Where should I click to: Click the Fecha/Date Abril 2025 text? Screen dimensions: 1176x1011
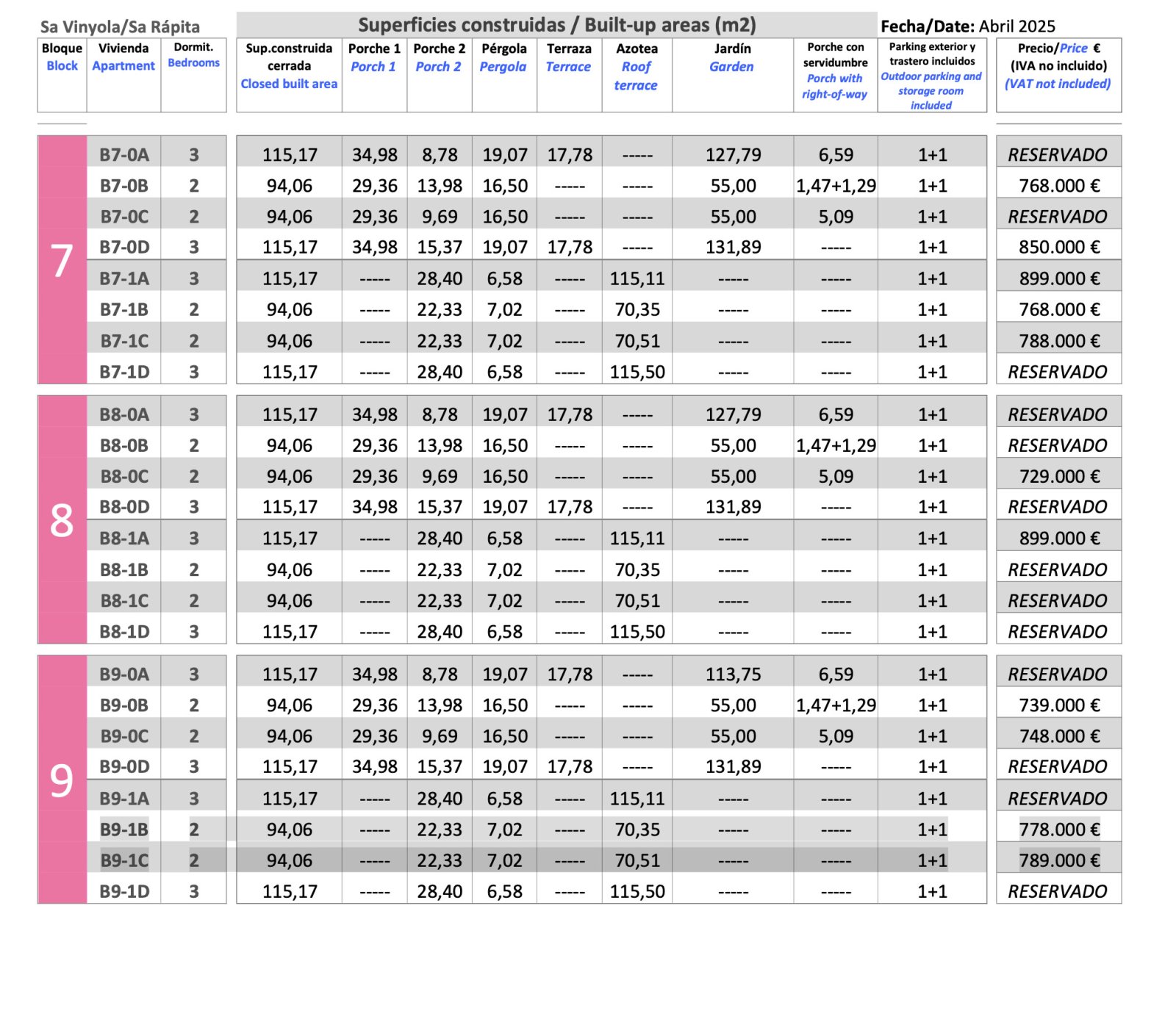(967, 26)
